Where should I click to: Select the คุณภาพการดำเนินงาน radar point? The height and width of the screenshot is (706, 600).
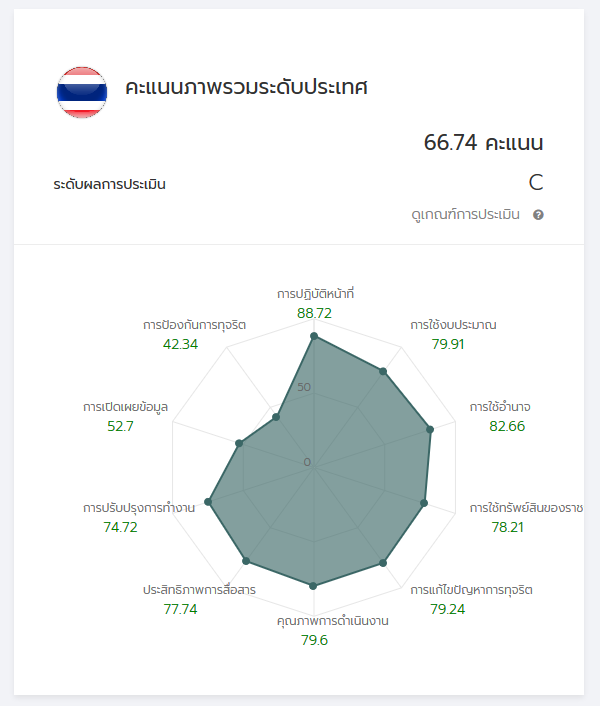[314, 586]
